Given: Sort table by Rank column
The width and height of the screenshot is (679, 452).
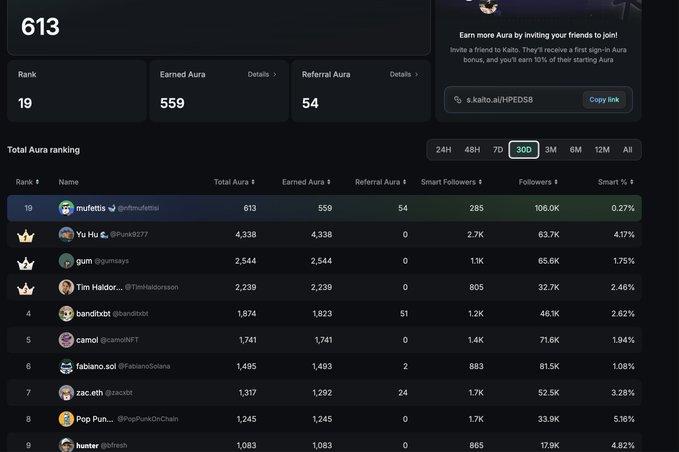Looking at the screenshot, I should [x=27, y=182].
